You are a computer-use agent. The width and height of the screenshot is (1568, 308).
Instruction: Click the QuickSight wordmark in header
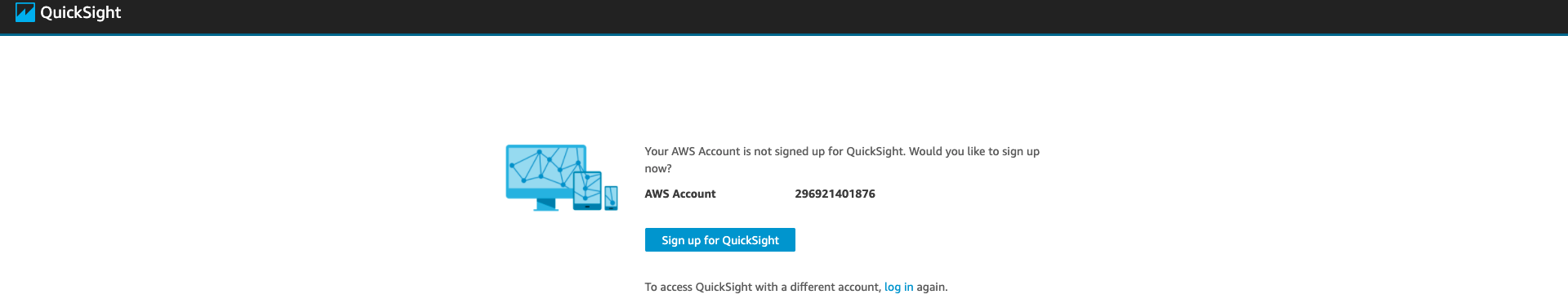click(x=81, y=12)
